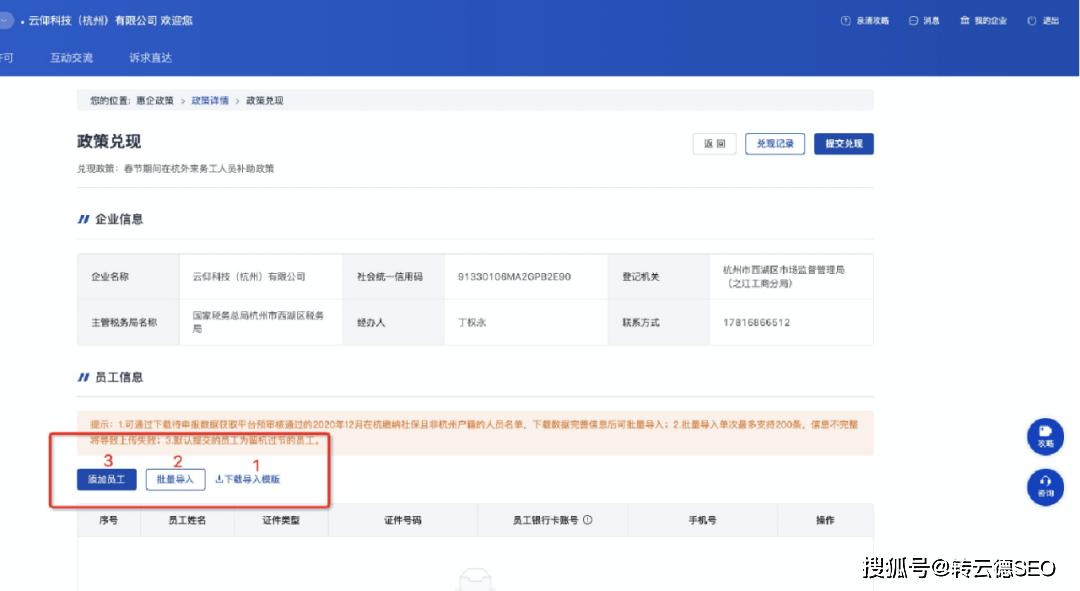Expand the account dropdown near company name

pos(6,21)
